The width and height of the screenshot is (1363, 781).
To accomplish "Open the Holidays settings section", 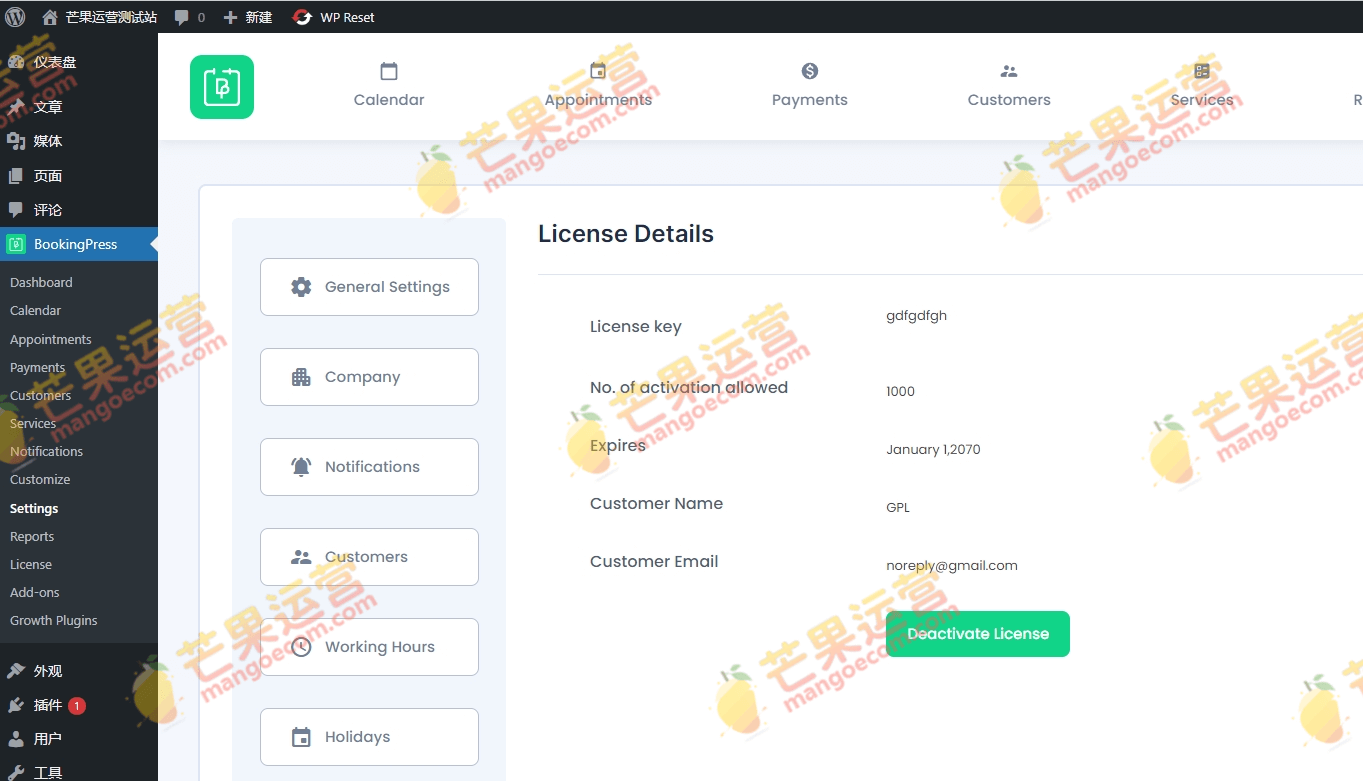I will tap(368, 736).
